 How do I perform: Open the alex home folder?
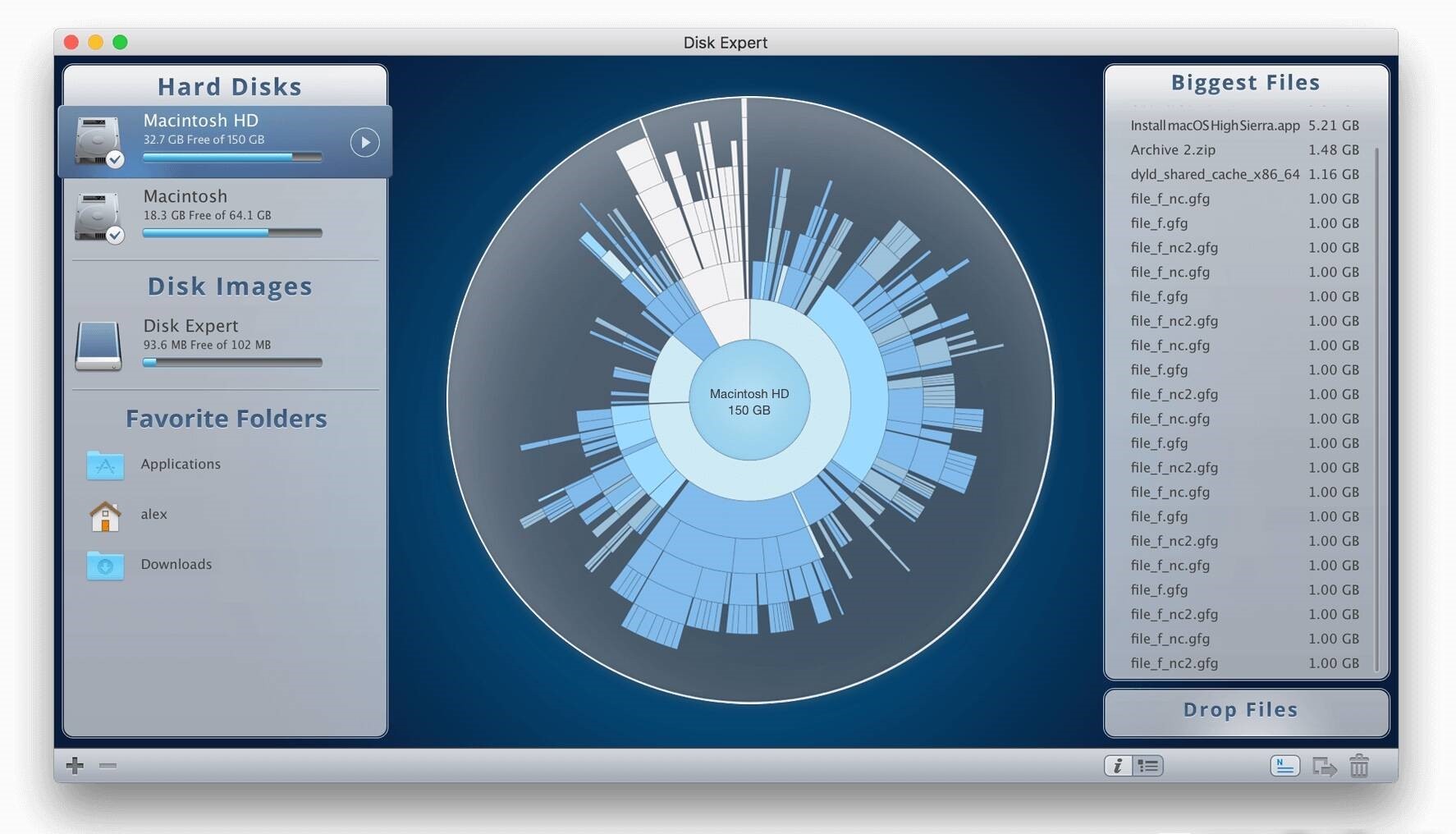click(155, 515)
